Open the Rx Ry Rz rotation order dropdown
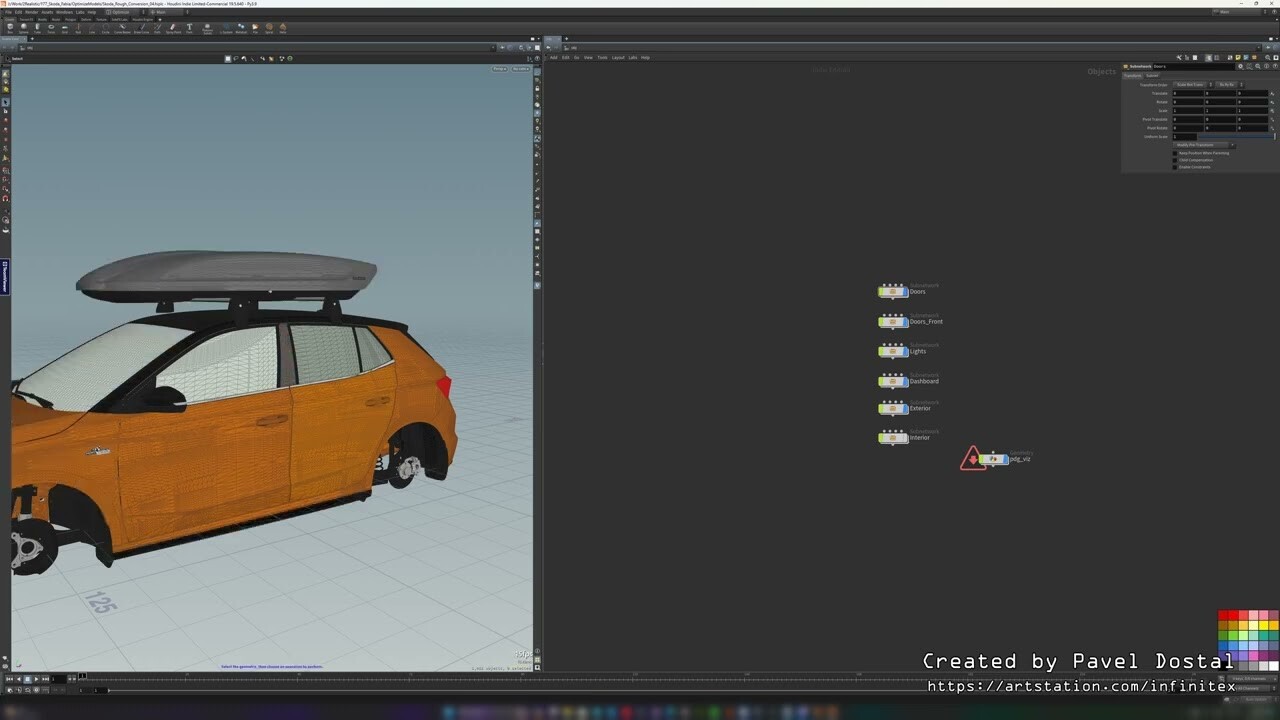The height and width of the screenshot is (720, 1280). pos(1226,85)
